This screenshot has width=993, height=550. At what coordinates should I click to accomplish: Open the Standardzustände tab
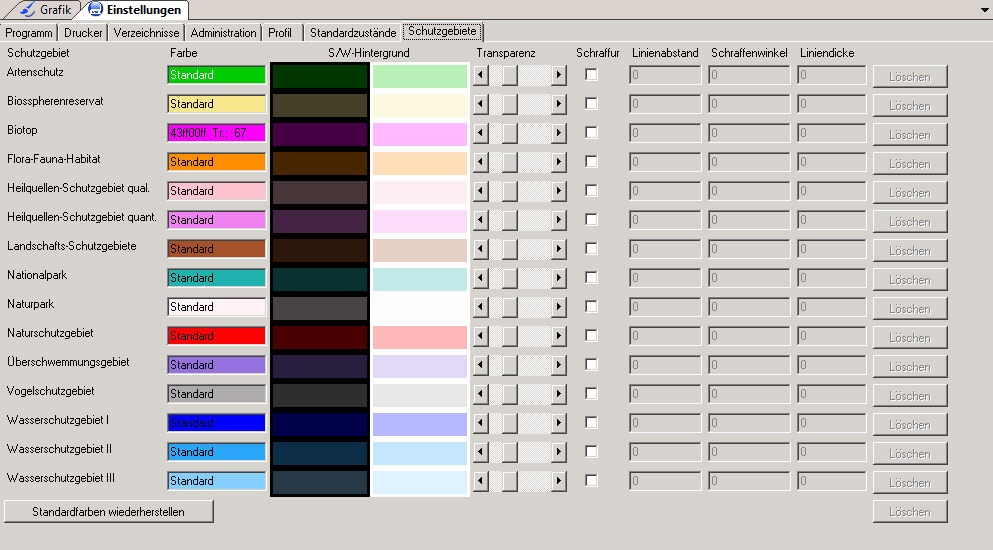coord(352,33)
